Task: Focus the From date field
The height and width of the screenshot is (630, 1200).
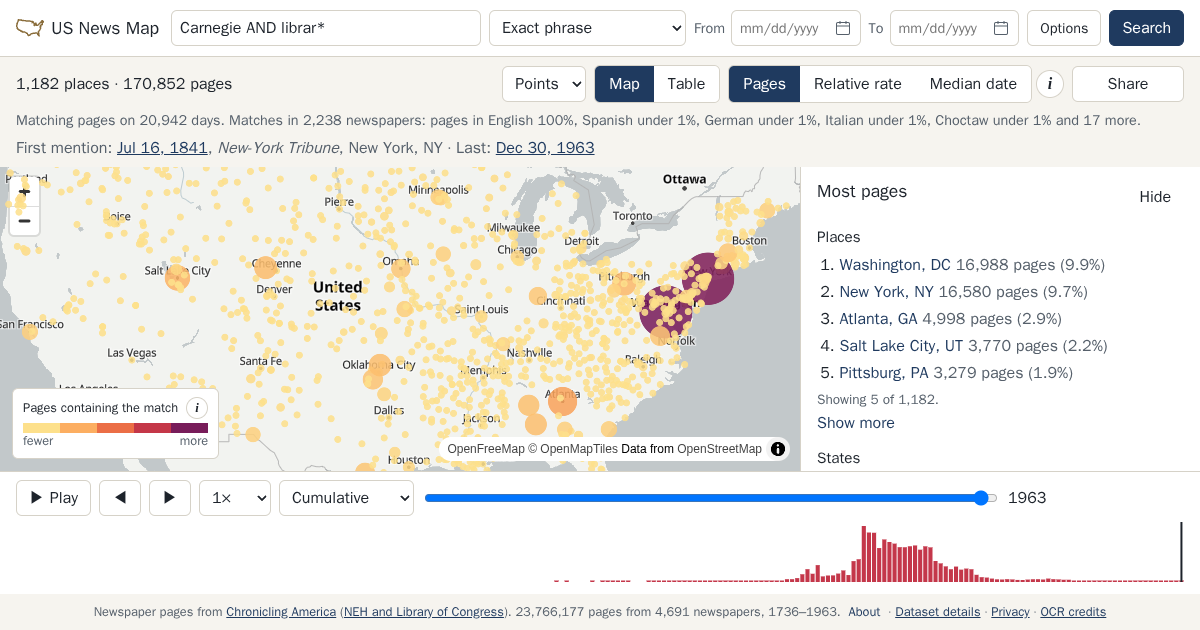Action: 796,28
